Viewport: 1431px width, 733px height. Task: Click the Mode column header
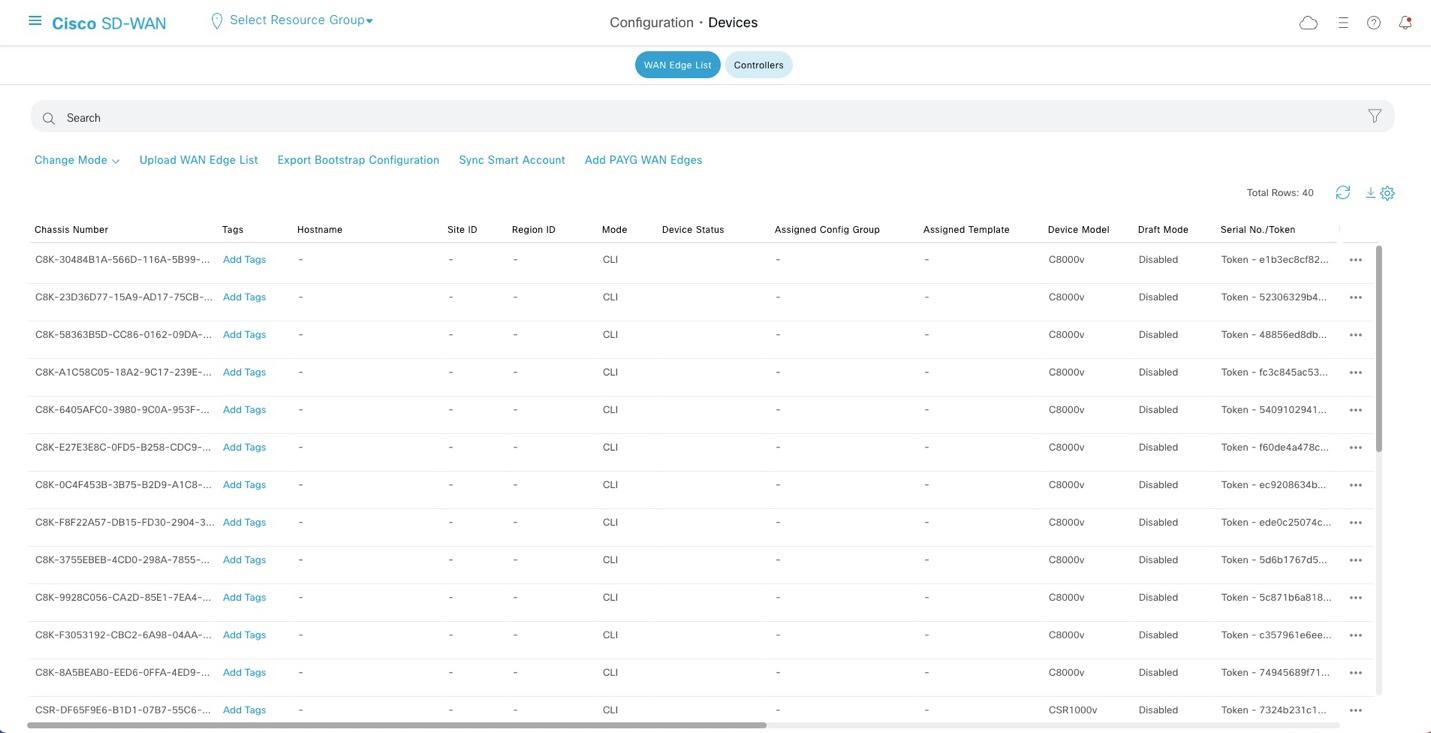click(x=615, y=230)
